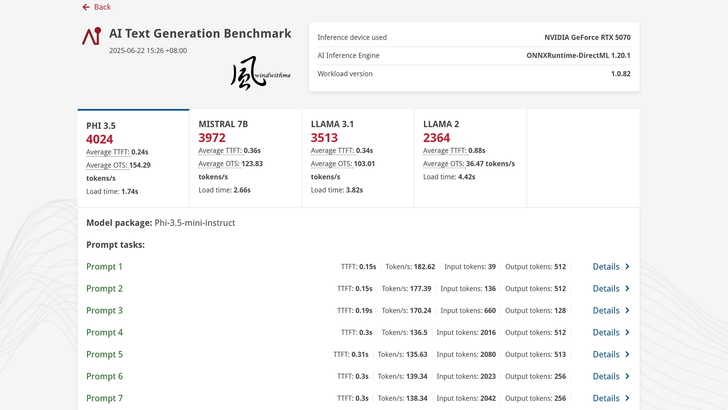Click the Prompt 1 title

coord(104,267)
